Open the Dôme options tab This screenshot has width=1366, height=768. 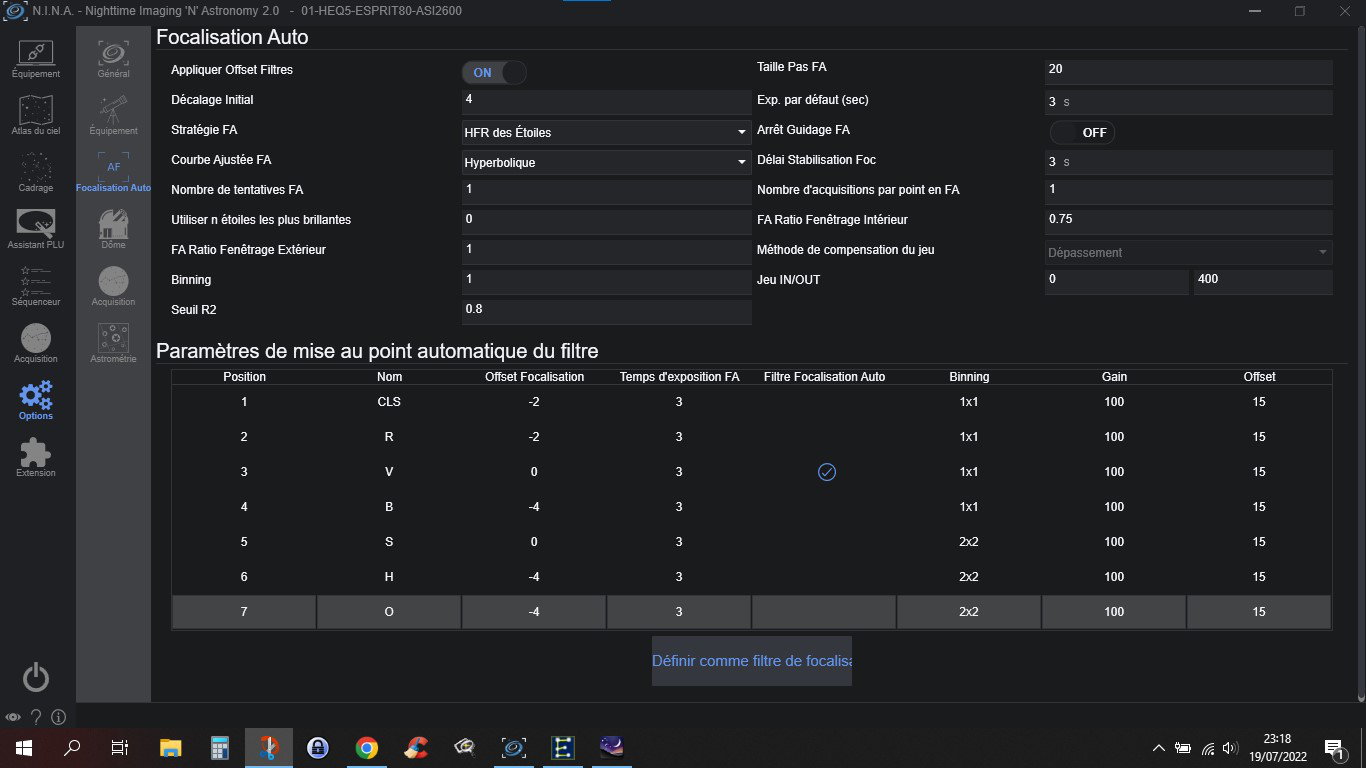(x=113, y=229)
